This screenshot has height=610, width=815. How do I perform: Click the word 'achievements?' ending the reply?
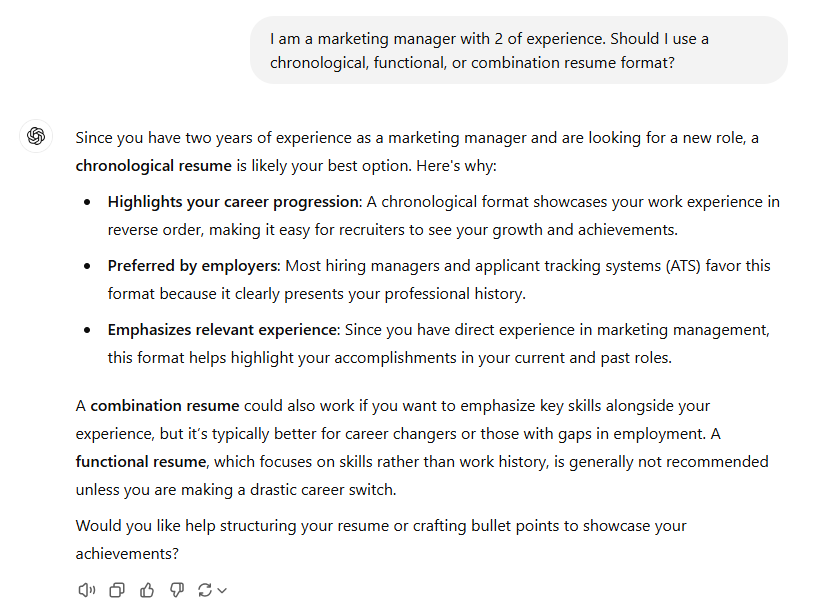coord(127,553)
